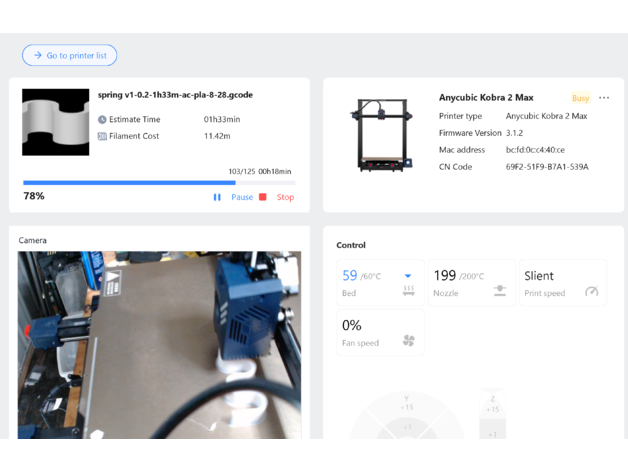The width and height of the screenshot is (628, 472).
Task: Click the Filament Cost icon
Action: click(102, 136)
